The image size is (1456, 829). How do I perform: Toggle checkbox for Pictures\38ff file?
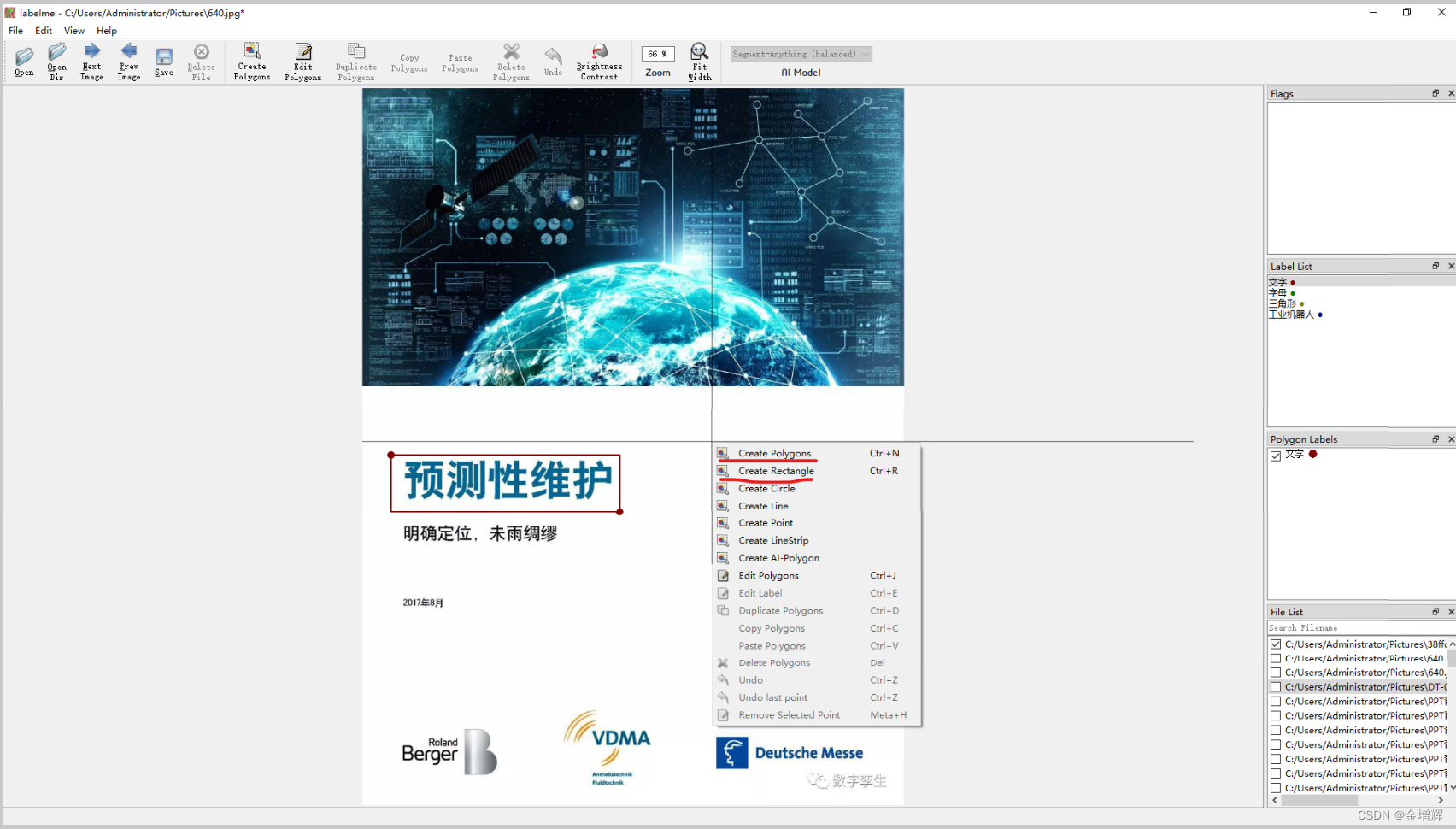1276,644
